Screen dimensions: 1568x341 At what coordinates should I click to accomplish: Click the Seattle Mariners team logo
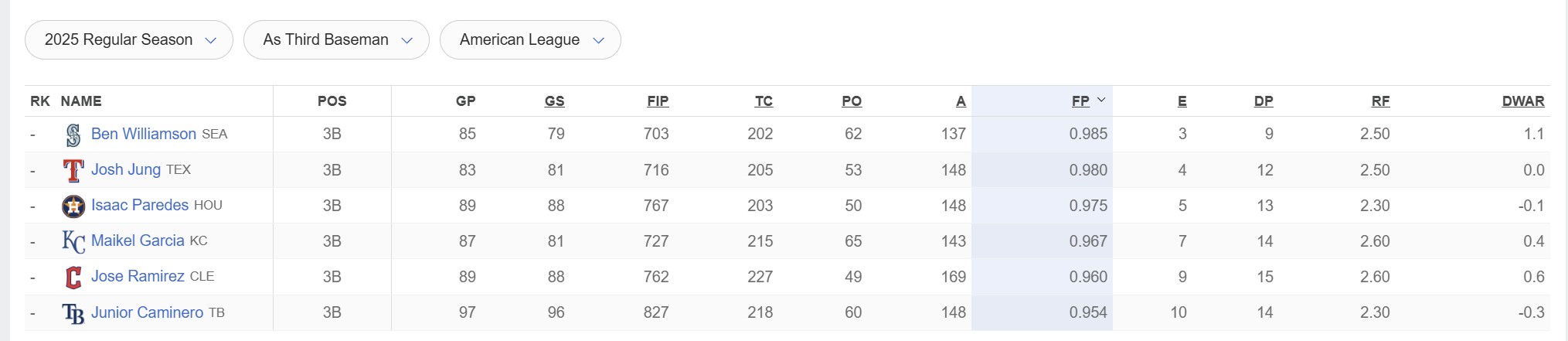(73, 135)
